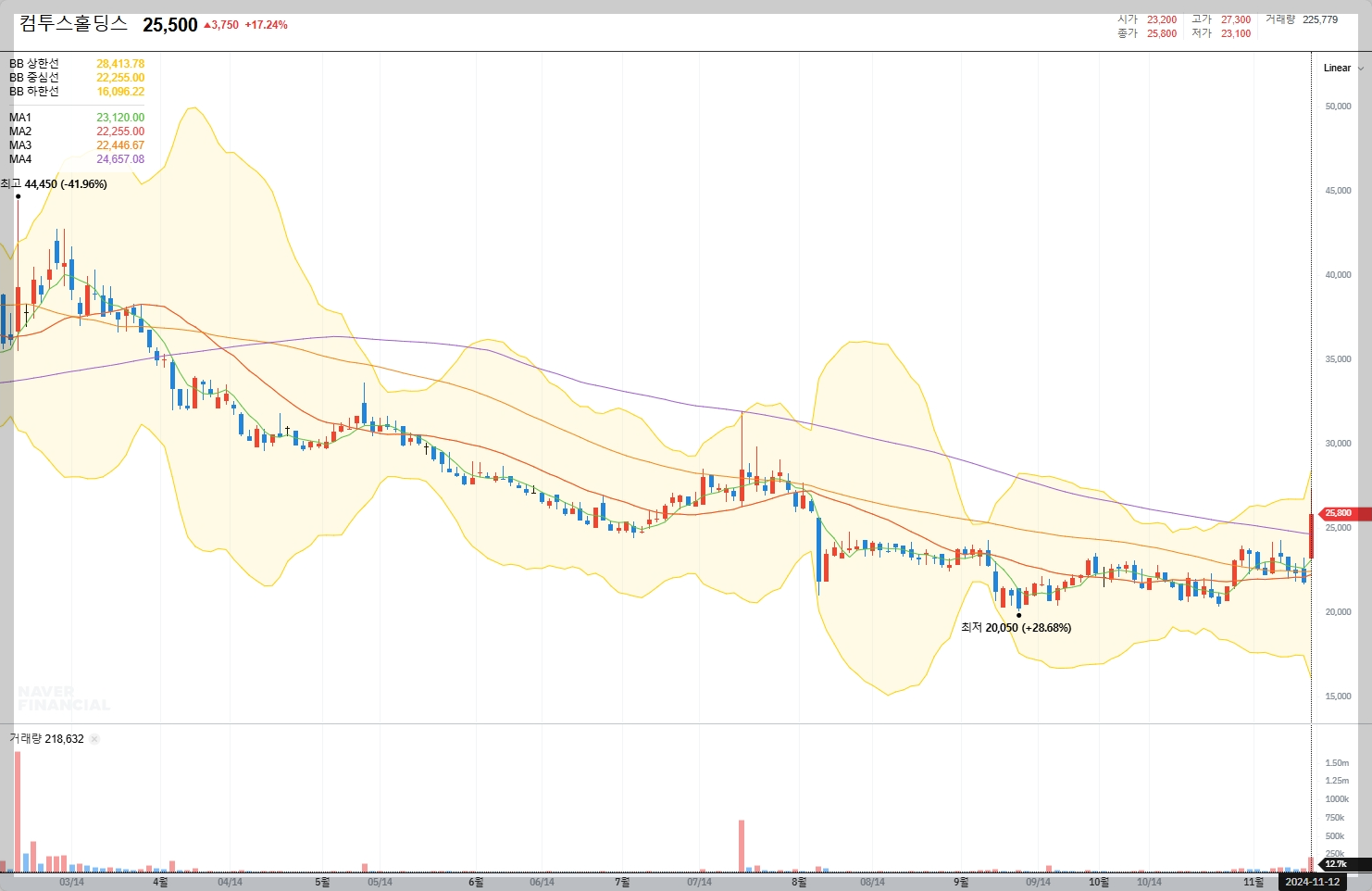Click the 35,000 price axis label
Image resolution: width=1372 pixels, height=891 pixels.
1338,359
